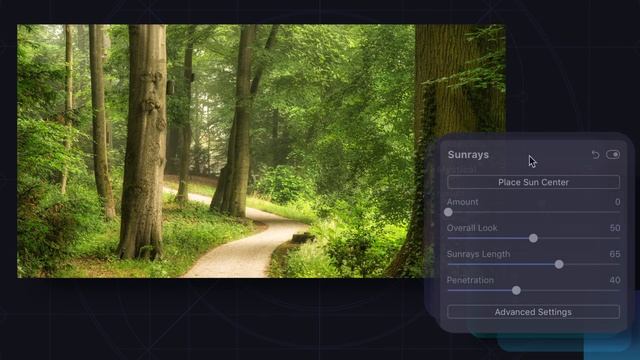Image resolution: width=640 pixels, height=360 pixels.
Task: Click the Amount slider handle
Action: (448, 212)
